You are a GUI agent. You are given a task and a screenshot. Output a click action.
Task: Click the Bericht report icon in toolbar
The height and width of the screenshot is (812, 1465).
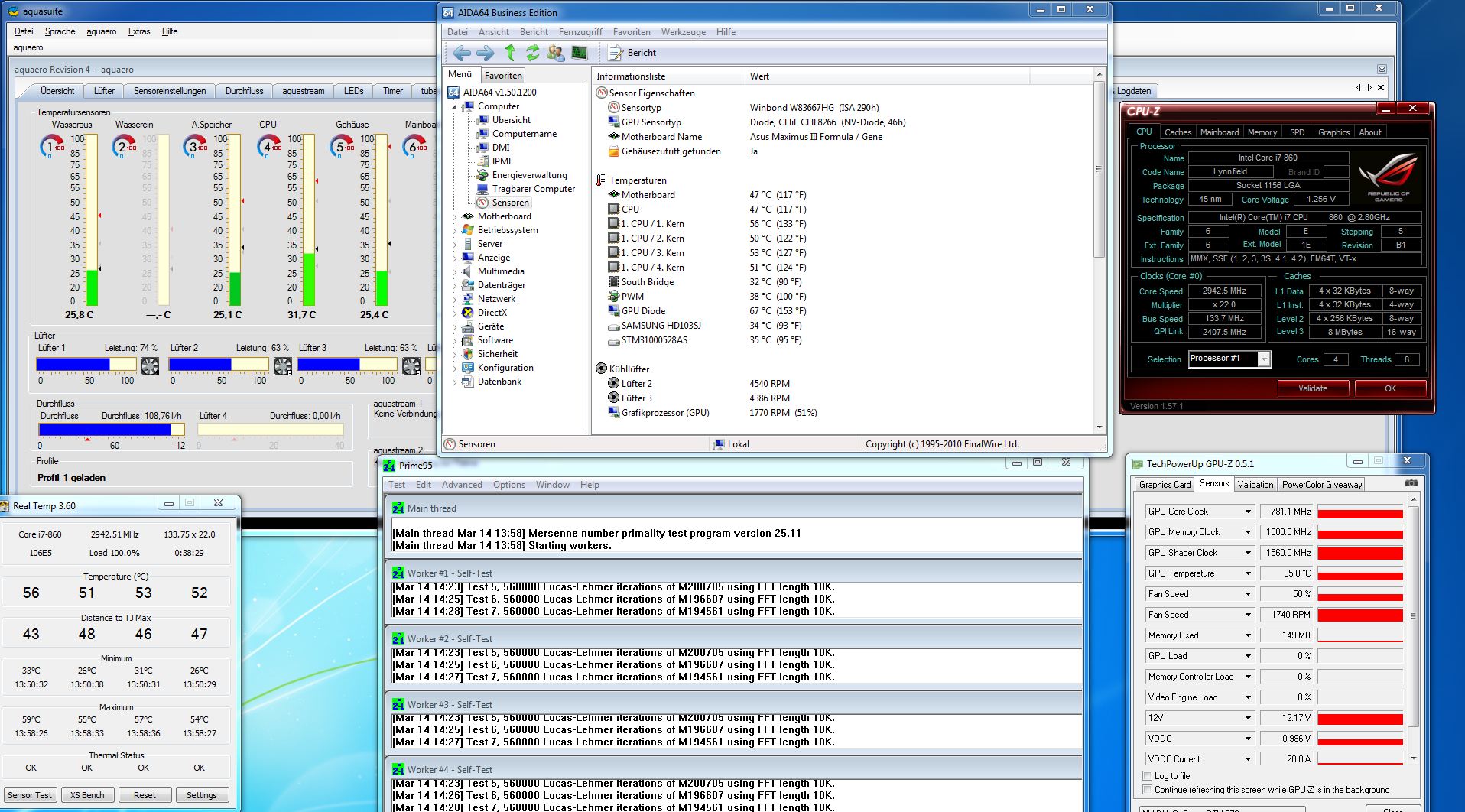coord(616,53)
